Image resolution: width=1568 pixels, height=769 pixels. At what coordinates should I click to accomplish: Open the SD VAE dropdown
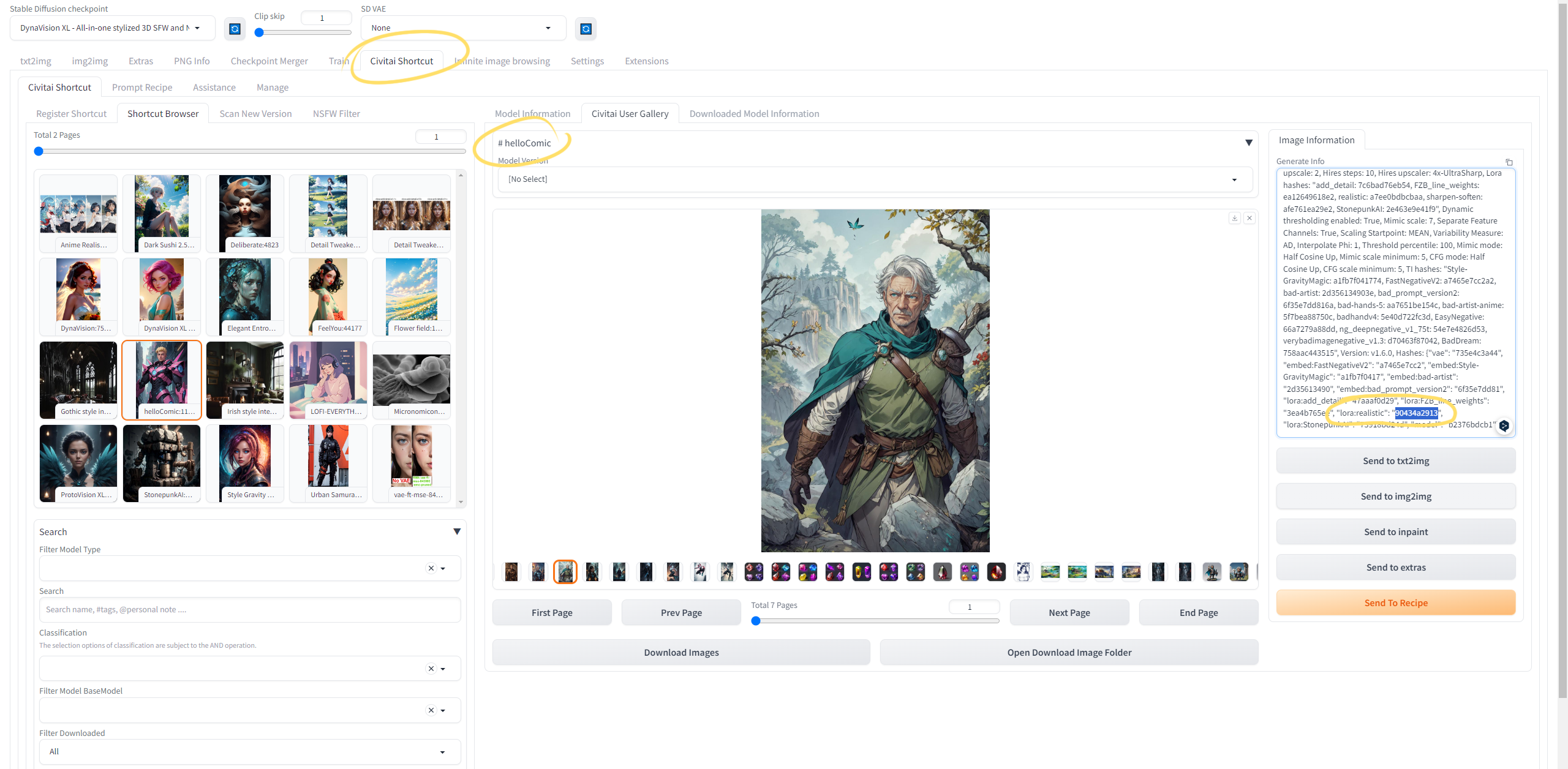click(x=463, y=28)
